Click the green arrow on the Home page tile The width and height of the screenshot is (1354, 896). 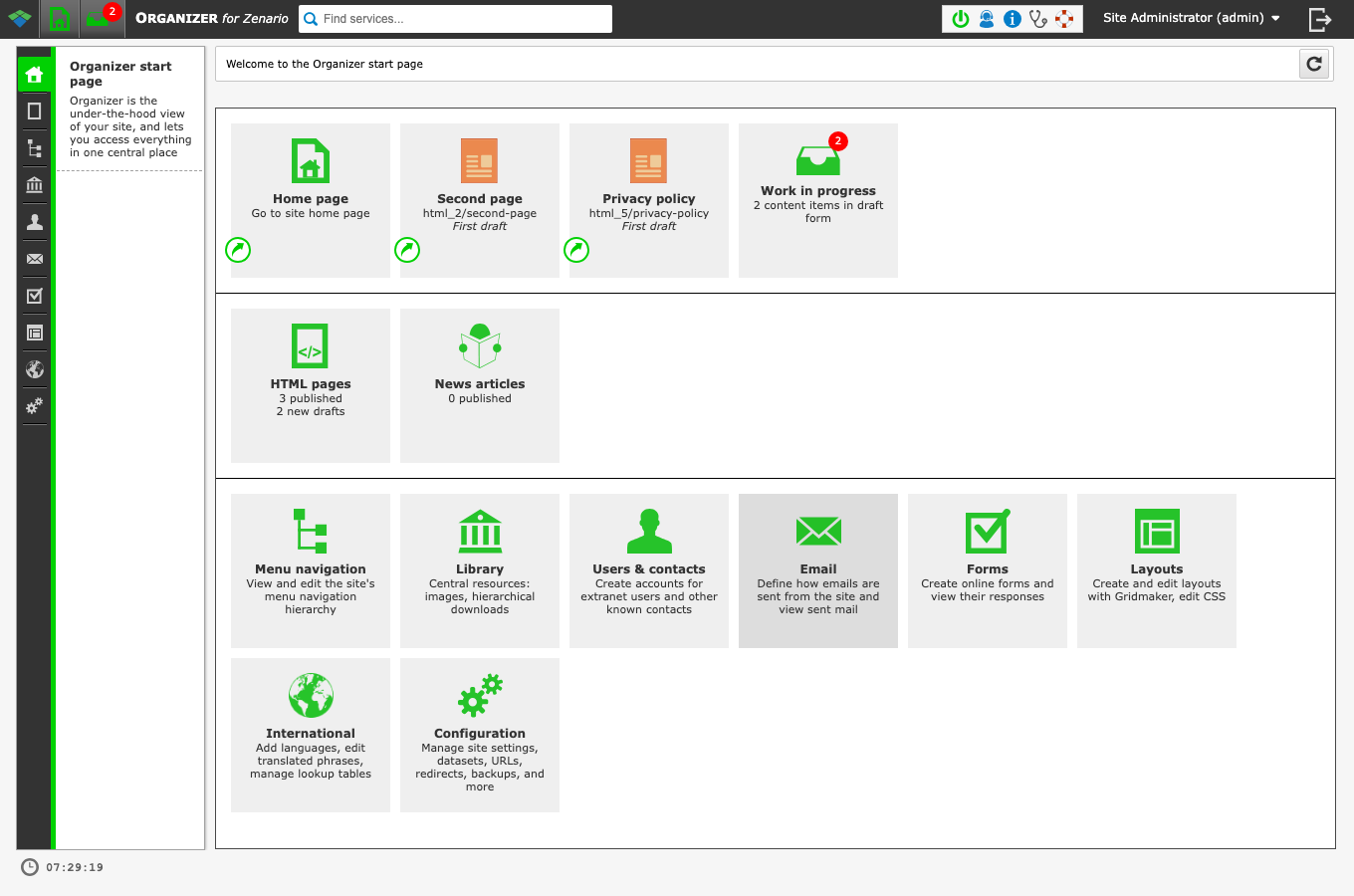click(238, 250)
